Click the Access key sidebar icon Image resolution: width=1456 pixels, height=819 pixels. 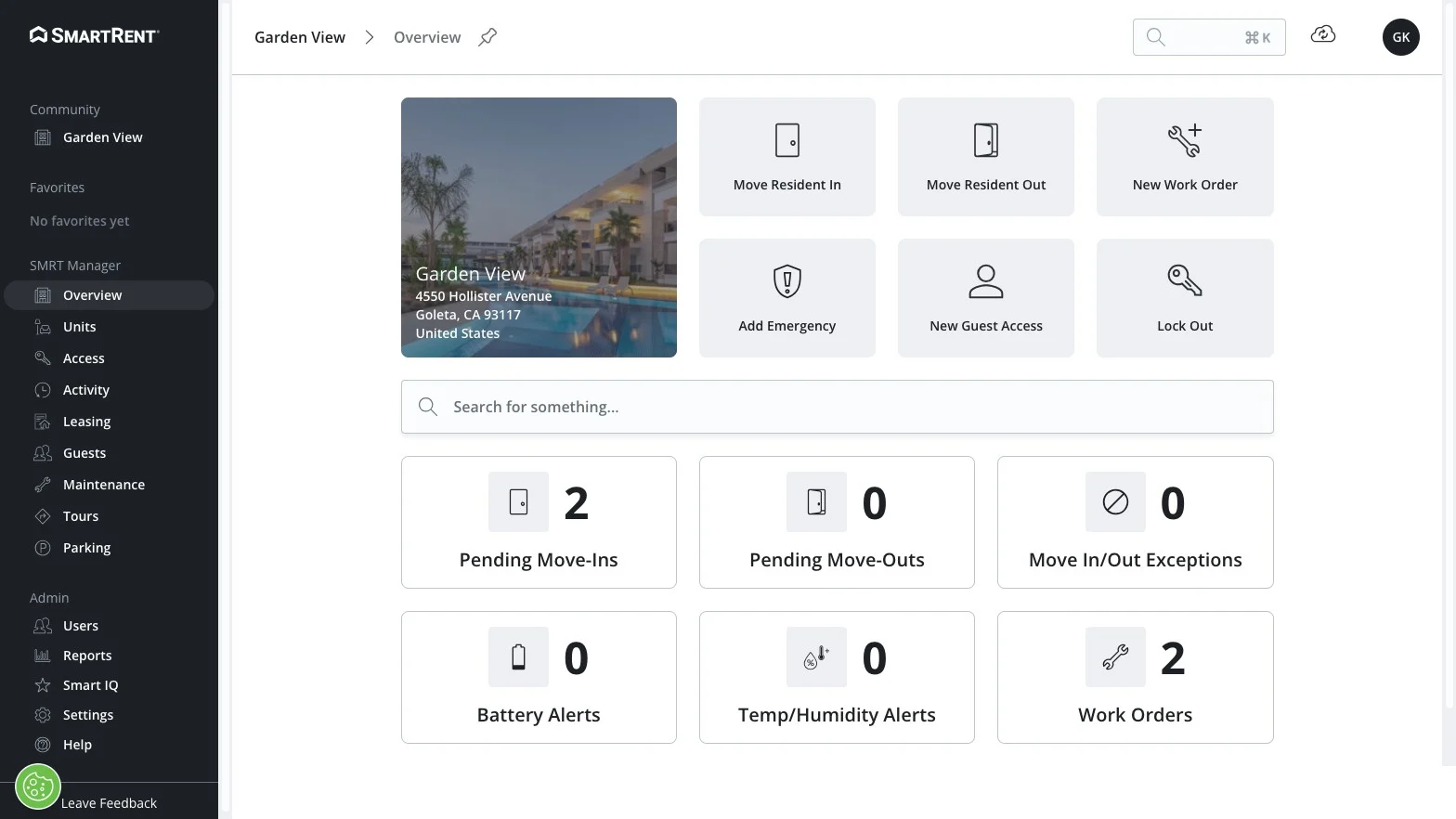point(43,358)
